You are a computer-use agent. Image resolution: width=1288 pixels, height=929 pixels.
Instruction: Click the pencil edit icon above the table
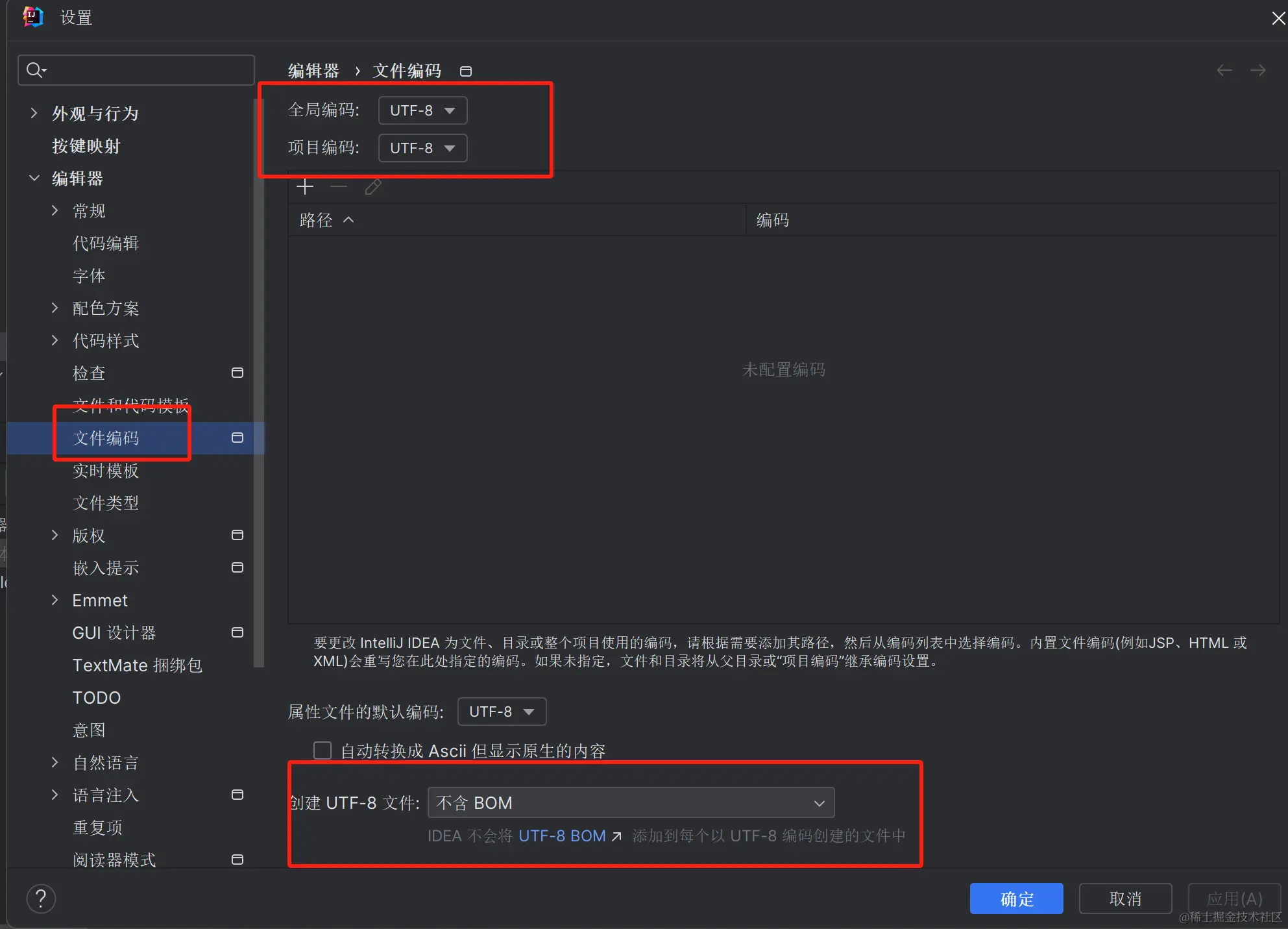click(372, 188)
